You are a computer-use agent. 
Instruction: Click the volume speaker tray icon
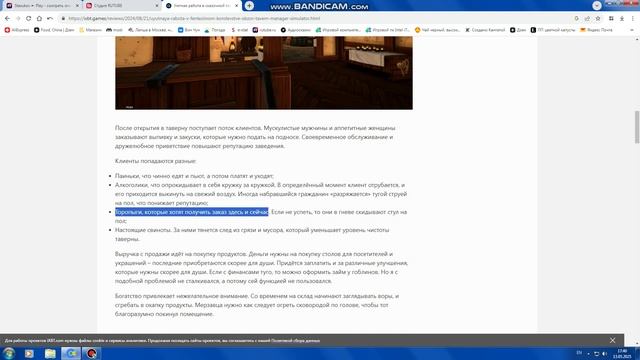click(x=604, y=353)
